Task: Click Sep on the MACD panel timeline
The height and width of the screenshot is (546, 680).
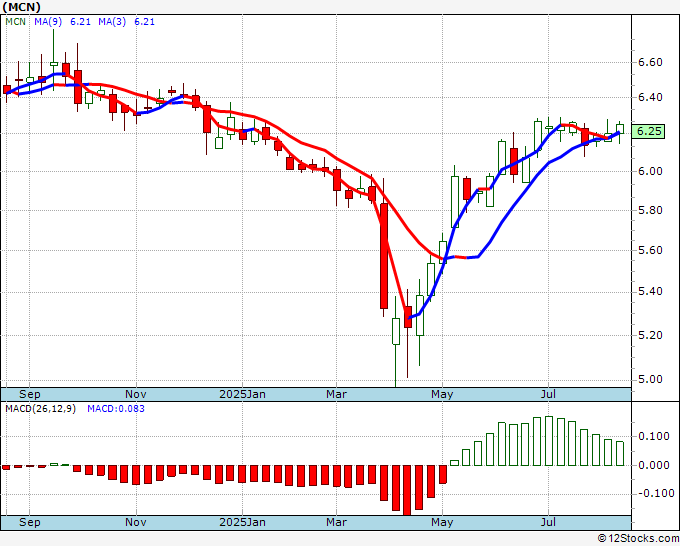Action: 29,522
